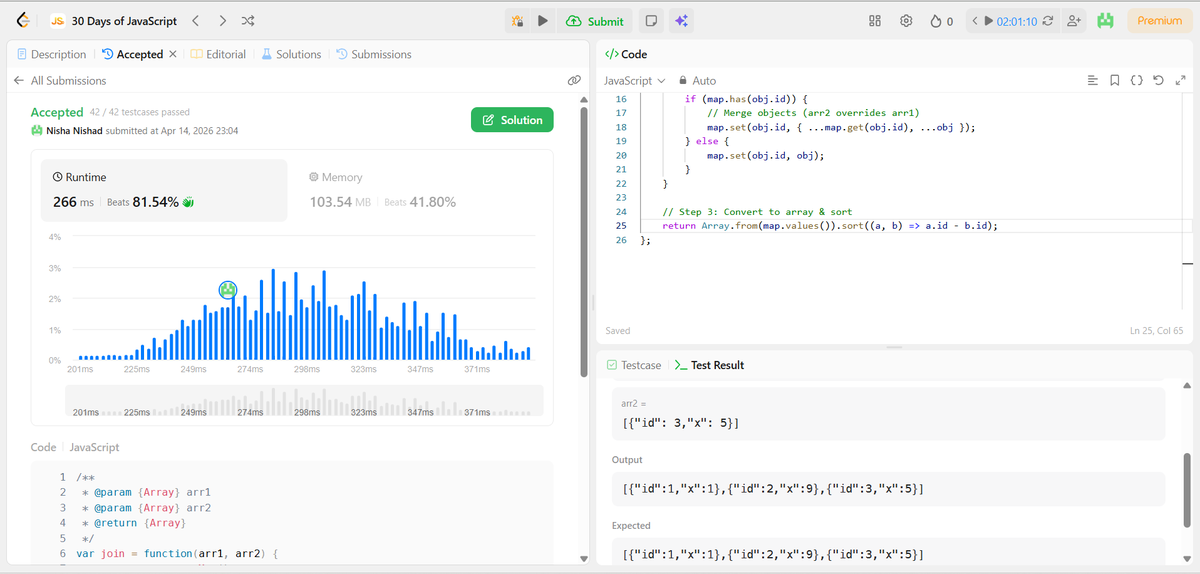This screenshot has width=1200, height=574.
Task: Click the runtime analyze complexity icon
Action: [x=188, y=202]
